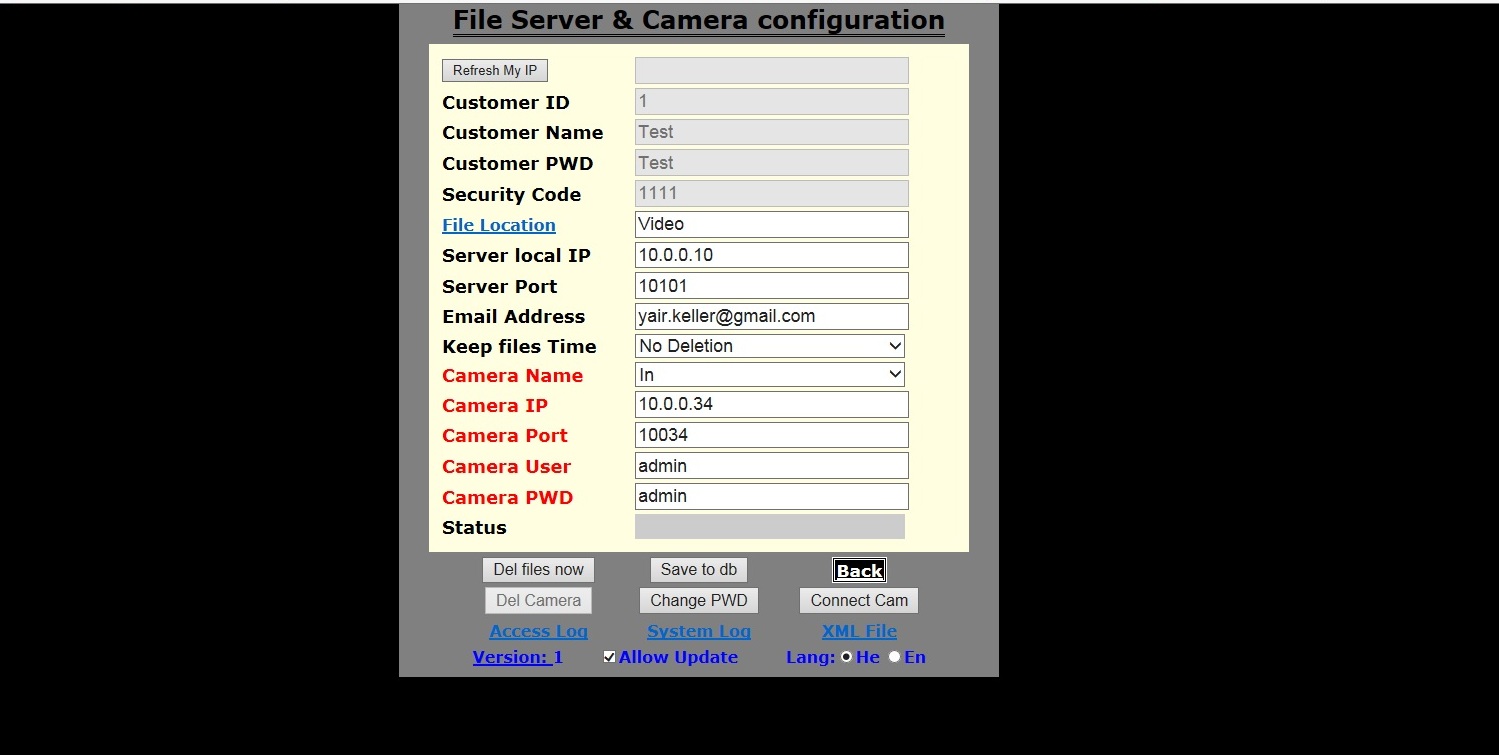Click the Version: 1 link
Image resolution: width=1499 pixels, height=755 pixels.
(518, 658)
